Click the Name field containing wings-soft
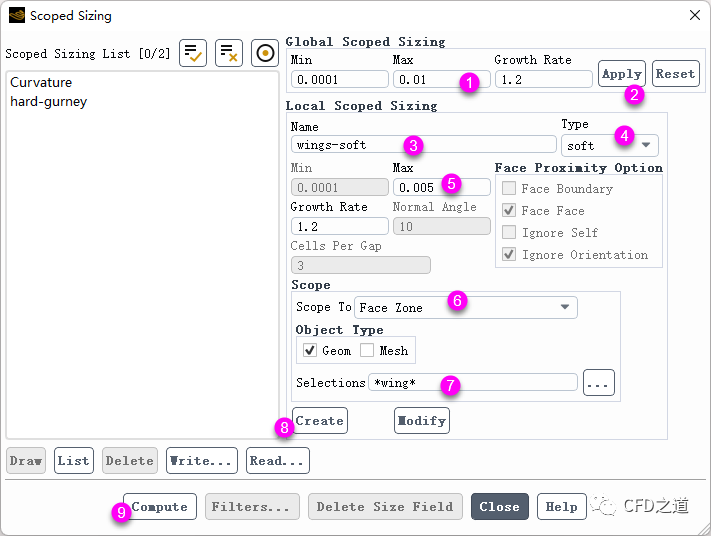Screen dimensions: 711x536 [x=424, y=145]
